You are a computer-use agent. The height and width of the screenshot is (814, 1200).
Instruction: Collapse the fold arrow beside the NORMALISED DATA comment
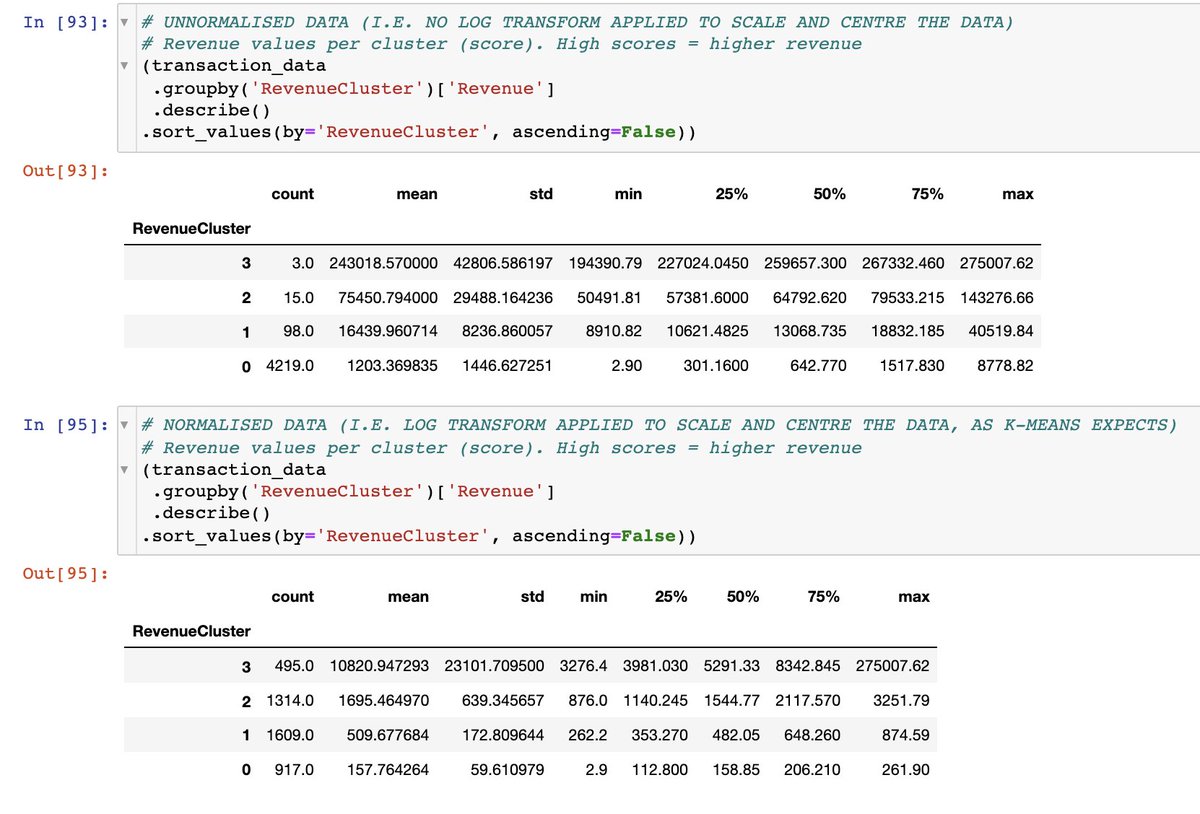(x=124, y=426)
